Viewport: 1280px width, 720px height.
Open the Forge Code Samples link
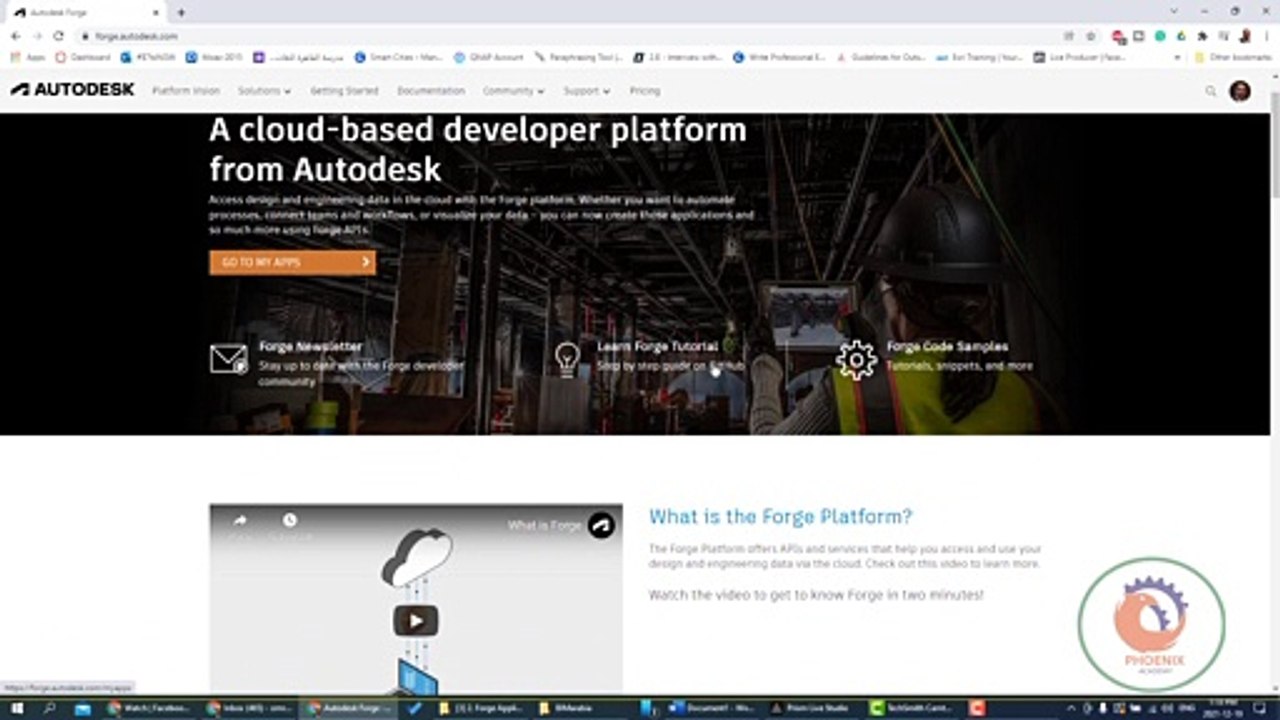[947, 346]
